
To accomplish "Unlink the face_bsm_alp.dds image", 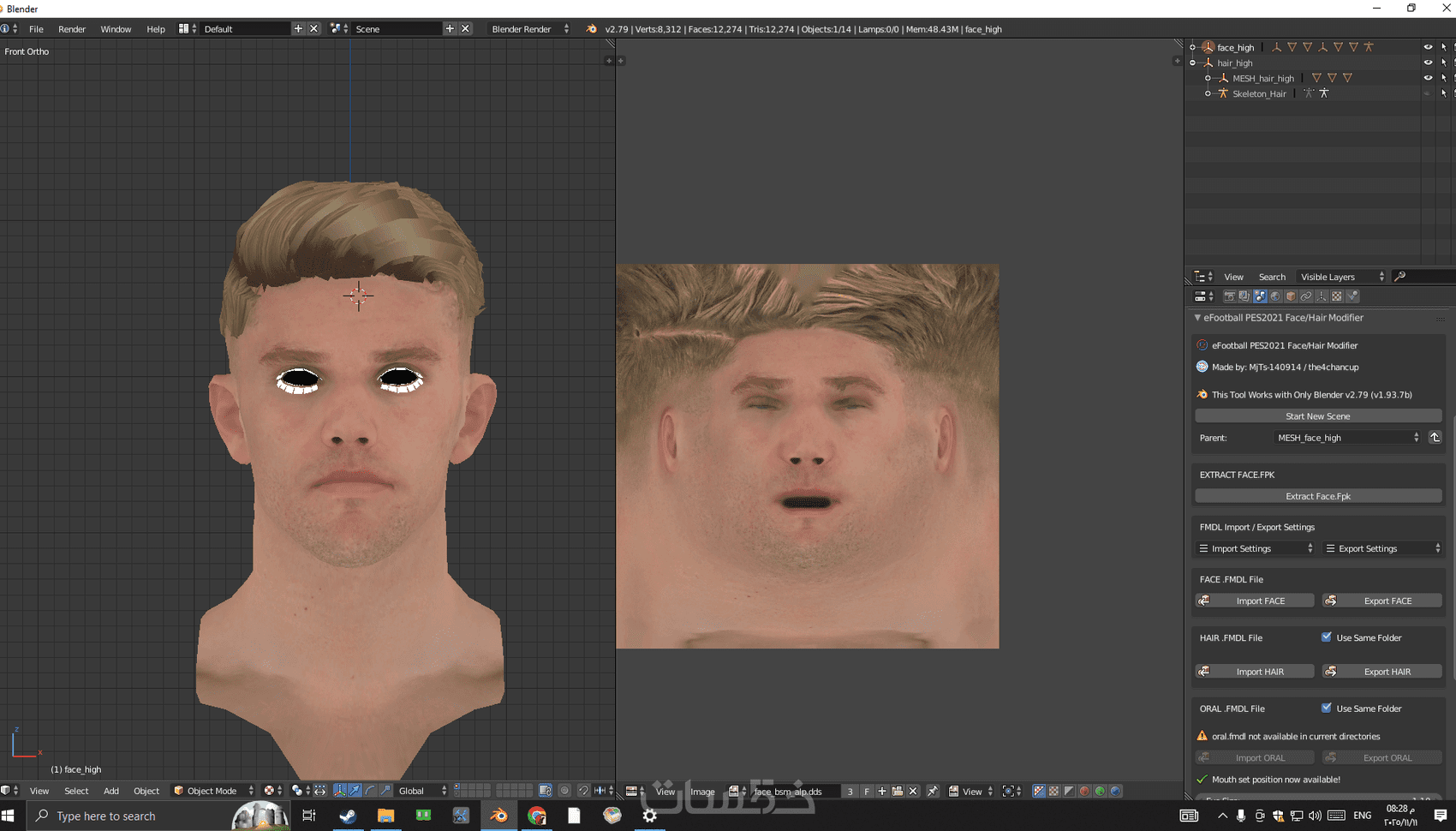I will (913, 792).
